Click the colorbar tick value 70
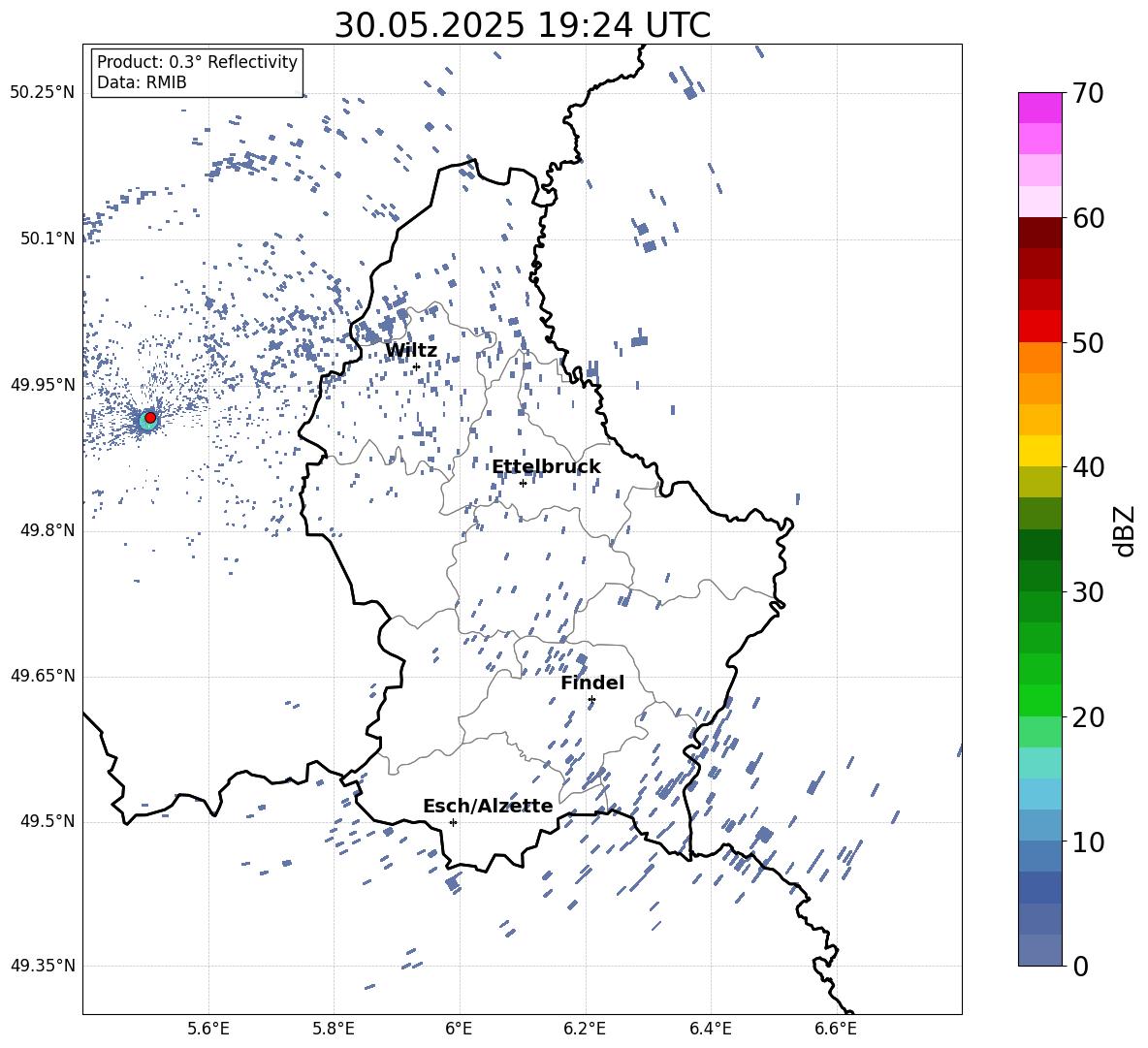This screenshot has height=1048, width=1148. [x=1088, y=93]
